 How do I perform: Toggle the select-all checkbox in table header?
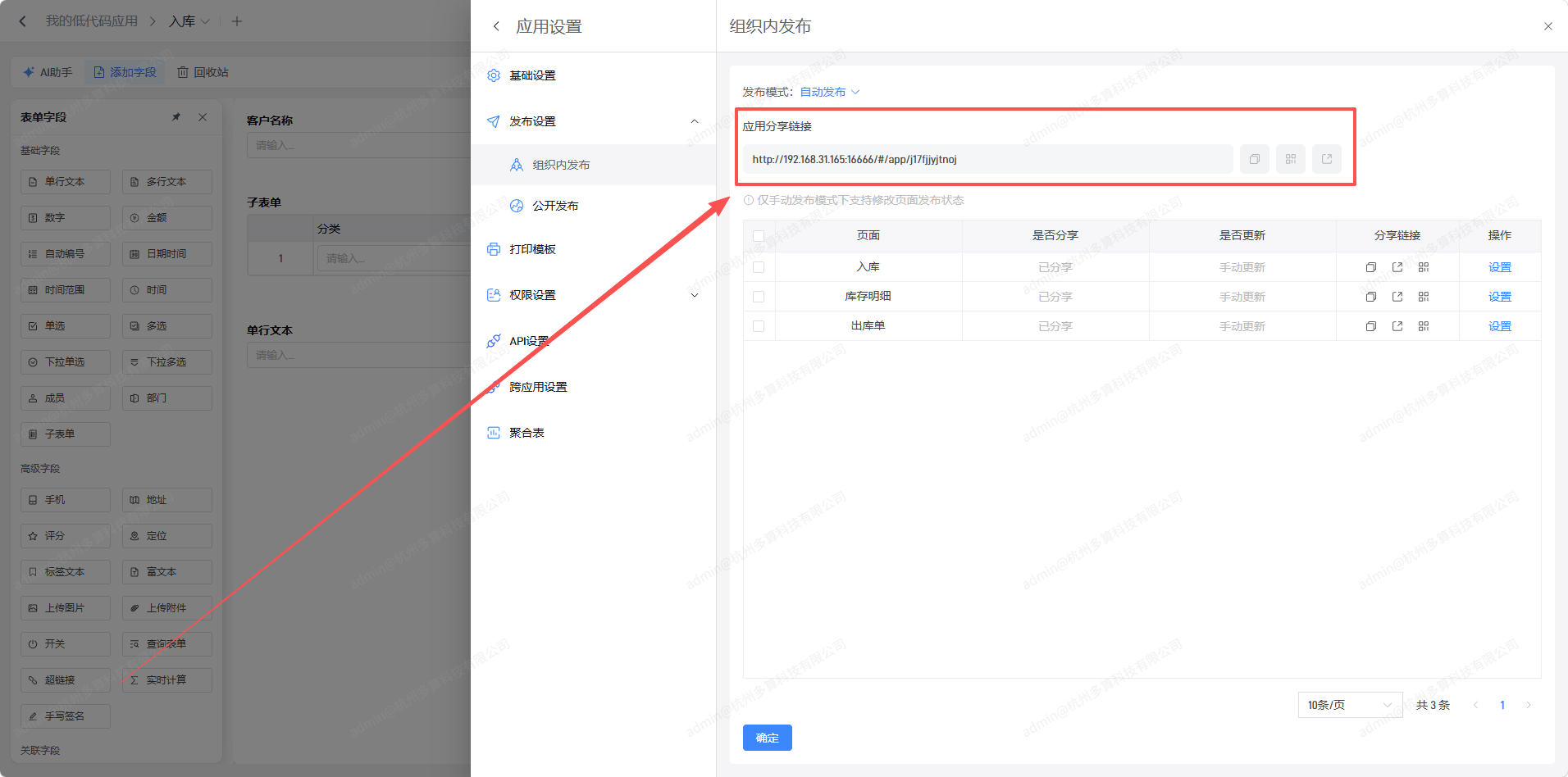759,236
